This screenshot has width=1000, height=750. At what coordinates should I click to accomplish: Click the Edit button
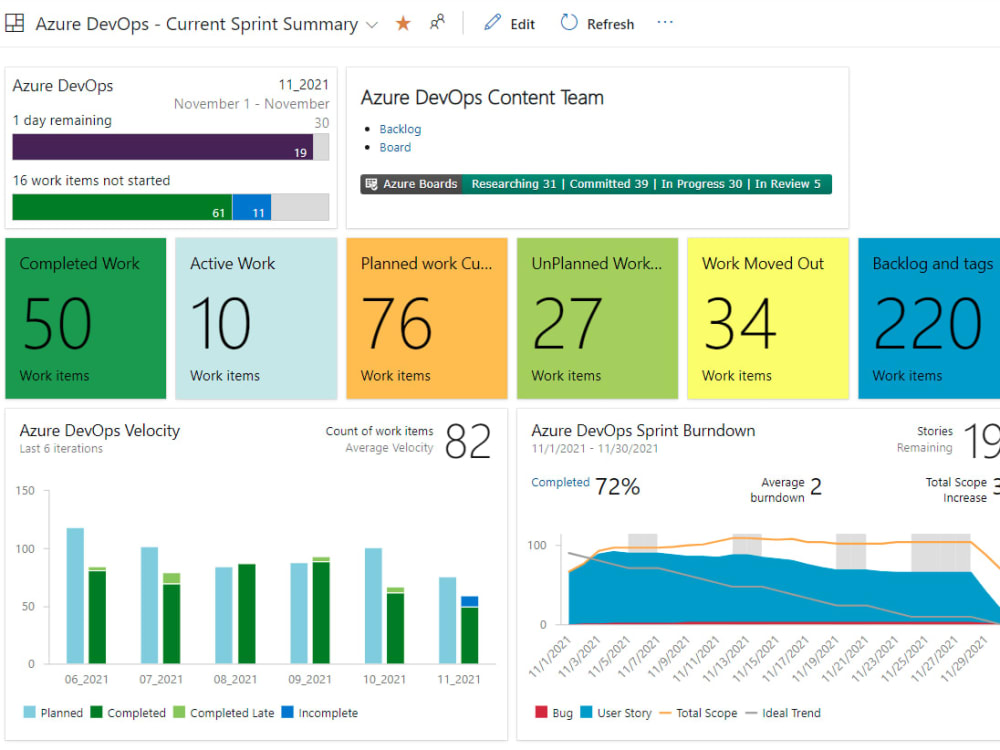point(509,24)
